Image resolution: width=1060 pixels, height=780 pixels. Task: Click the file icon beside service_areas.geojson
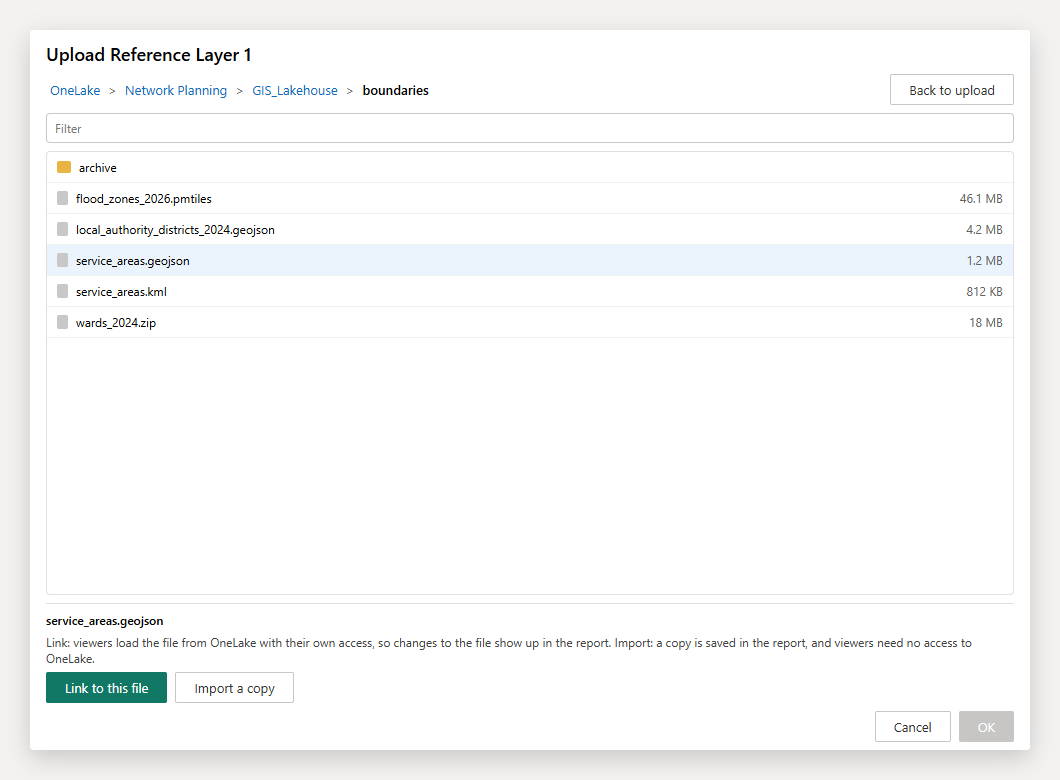[62, 260]
